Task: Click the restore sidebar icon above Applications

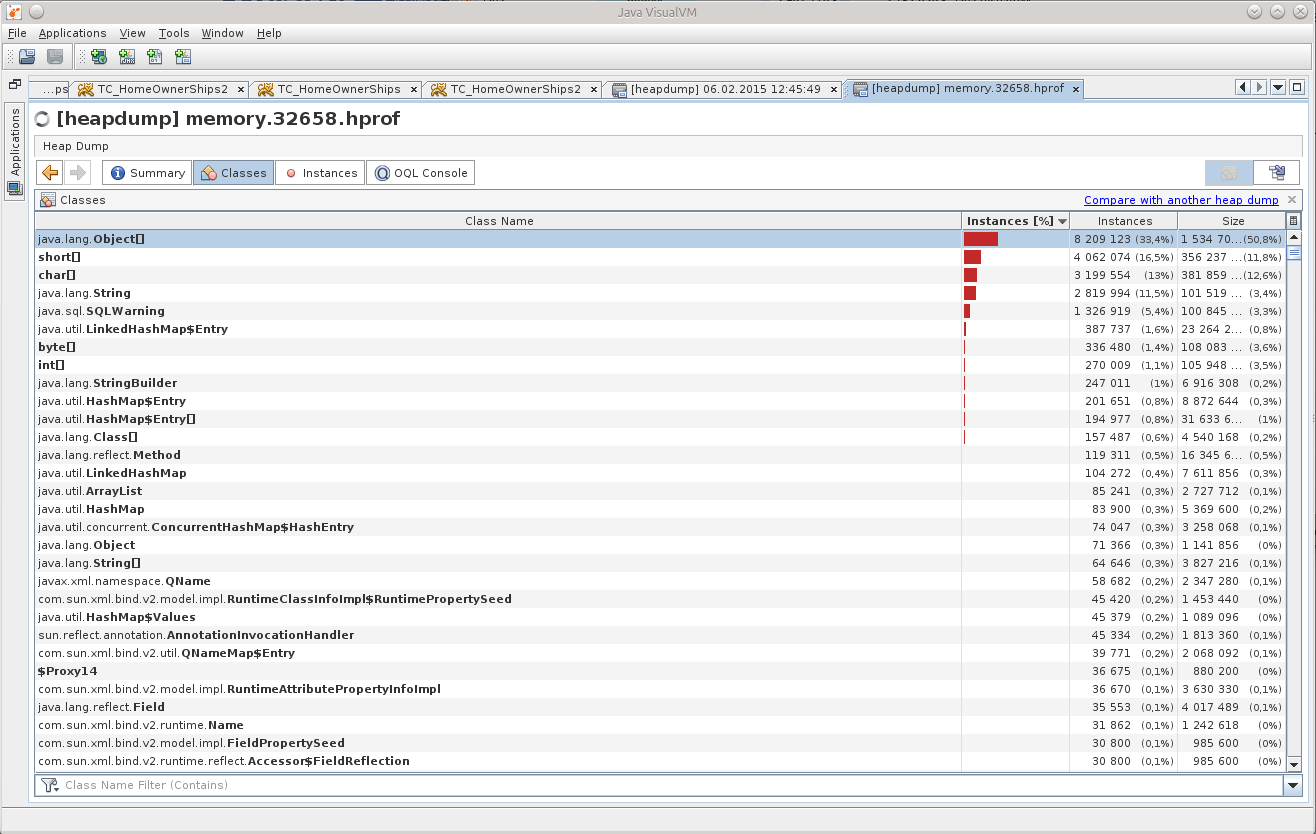Action: [14, 85]
